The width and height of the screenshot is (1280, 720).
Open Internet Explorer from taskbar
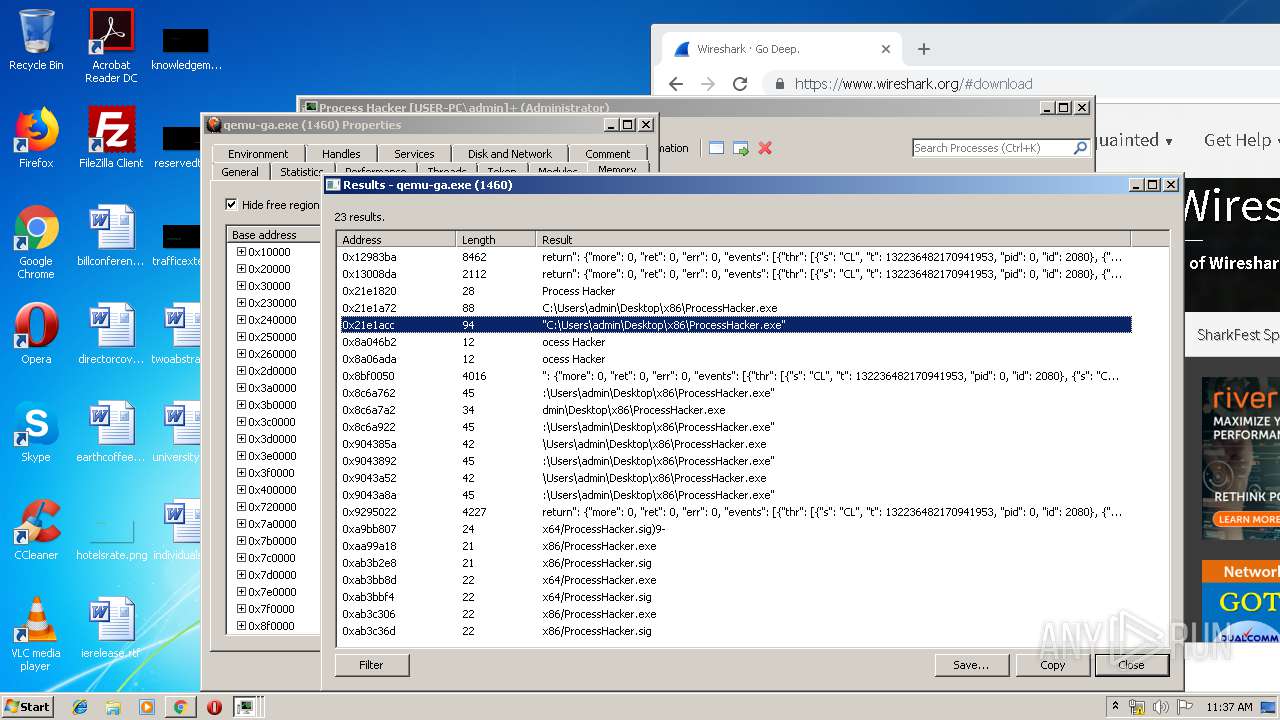click(80, 707)
